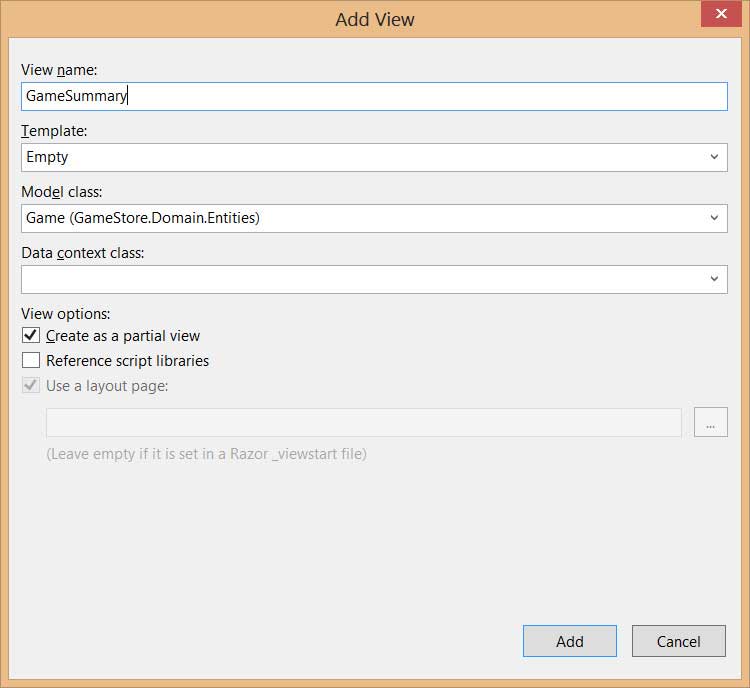Click the 'Add View' dialog title
The width and height of the screenshot is (750, 688).
click(x=375, y=20)
